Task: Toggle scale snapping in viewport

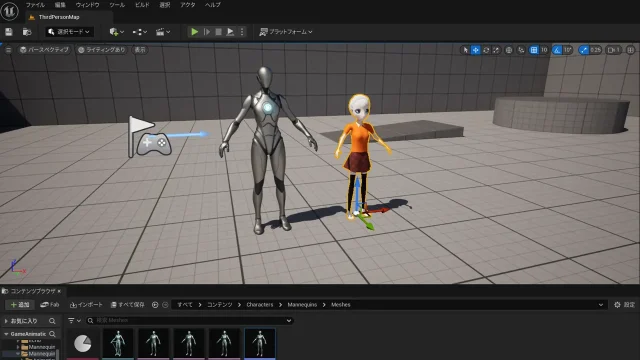Action: [584, 50]
